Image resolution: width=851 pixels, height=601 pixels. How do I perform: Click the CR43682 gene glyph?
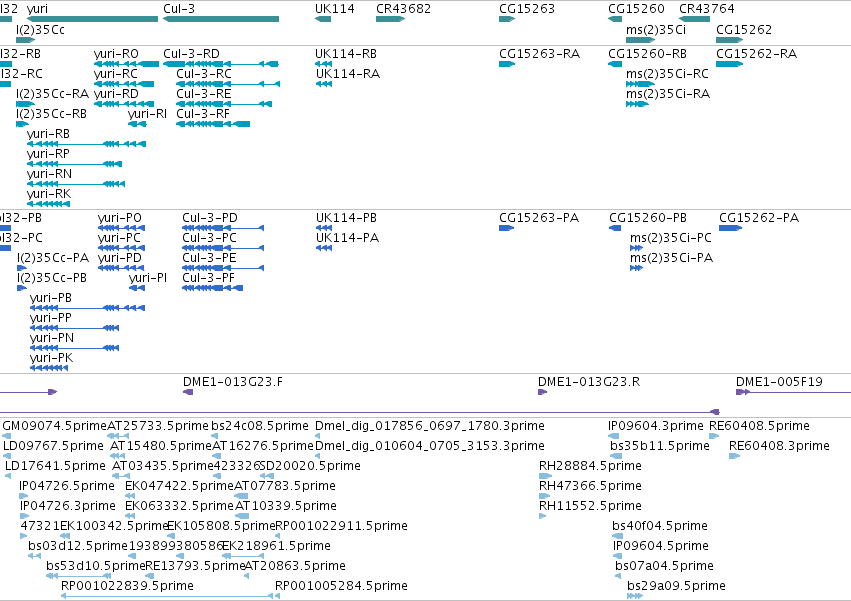390,19
